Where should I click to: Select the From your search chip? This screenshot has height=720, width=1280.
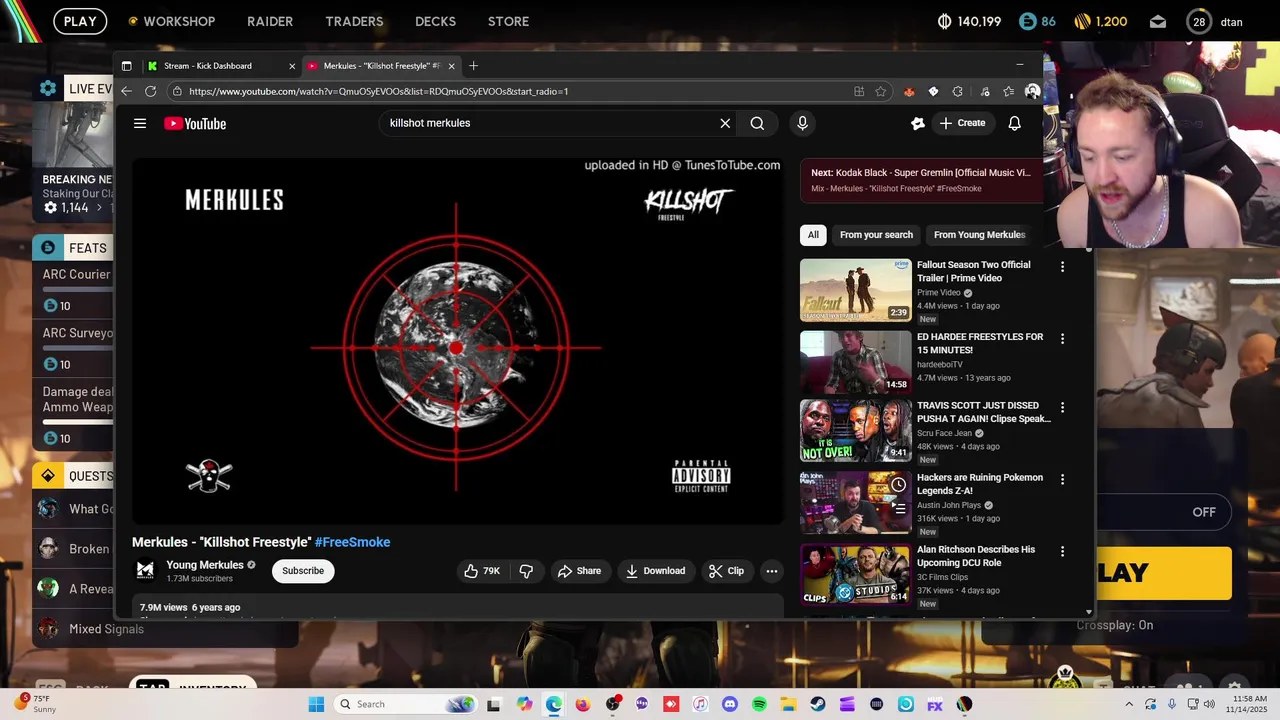click(876, 235)
